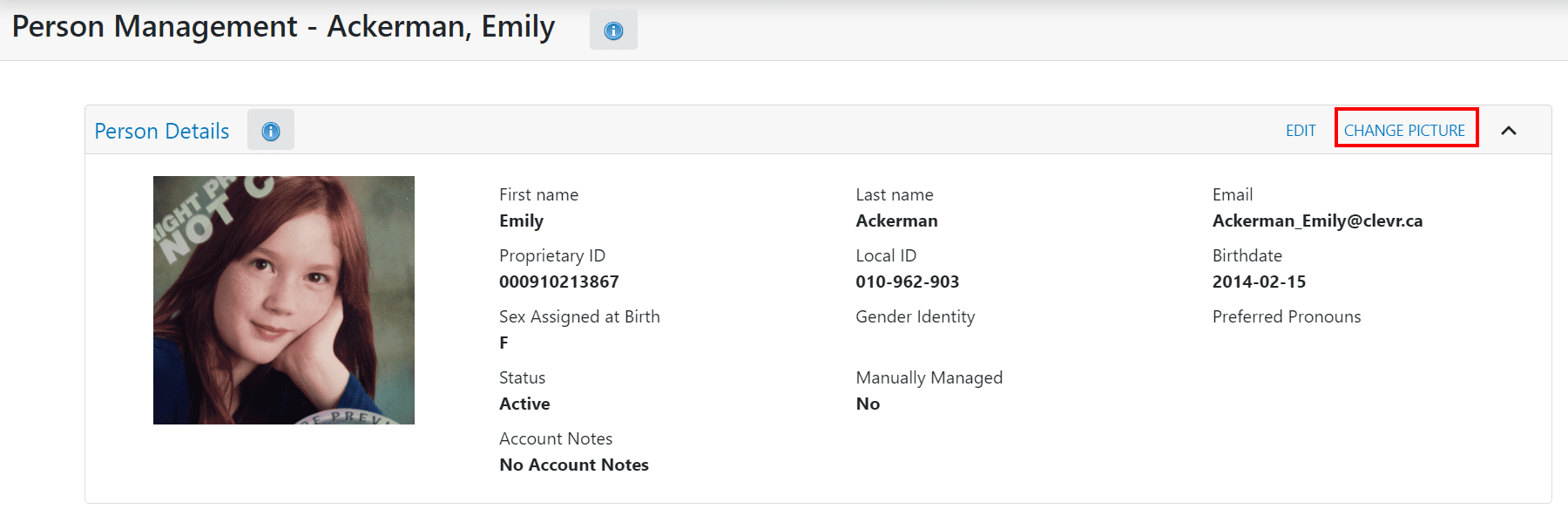The width and height of the screenshot is (1568, 516).
Task: Click birthdate value 2014-02-15
Action: click(1259, 282)
